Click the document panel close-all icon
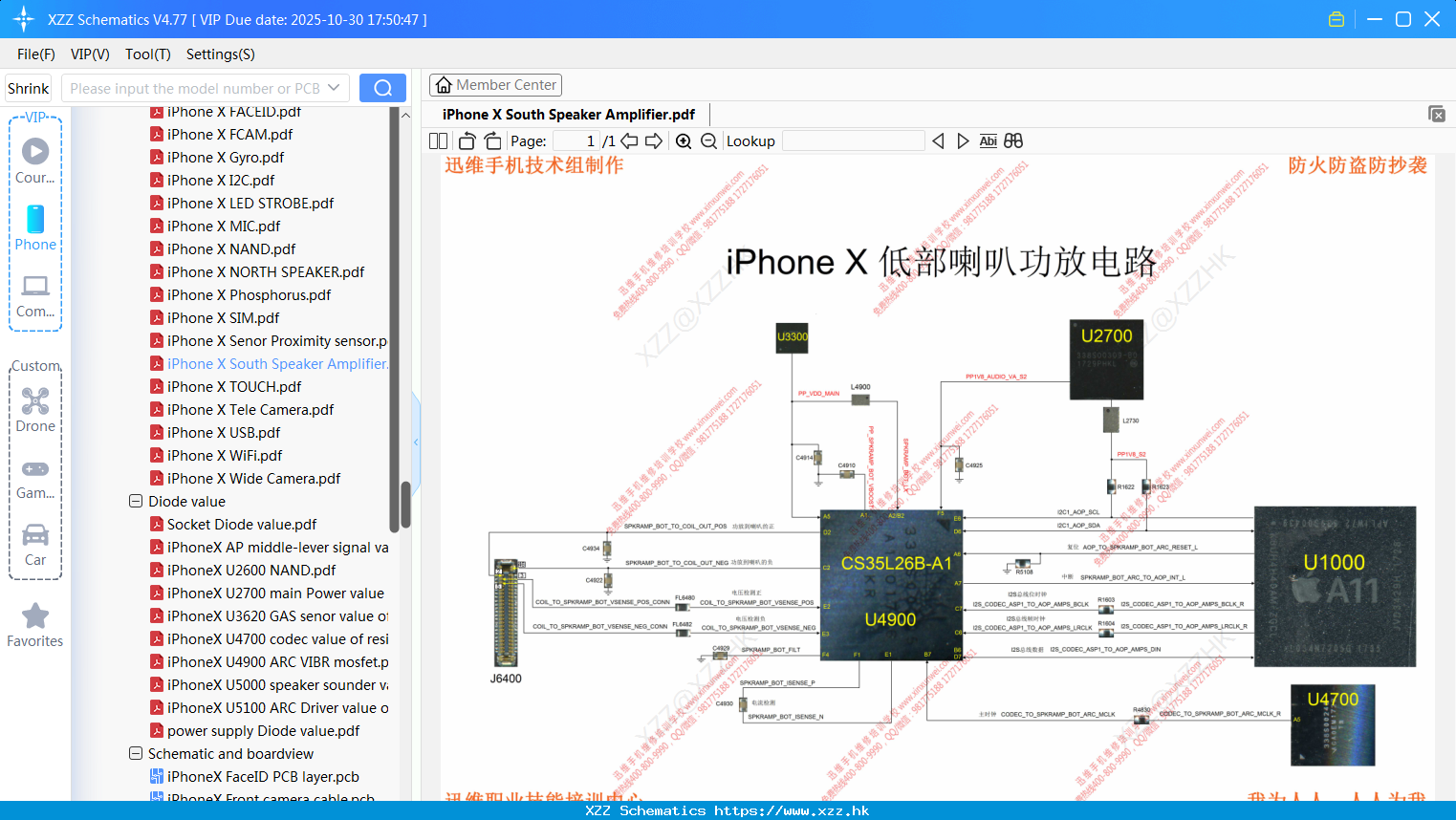This screenshot has height=820, width=1456. point(1437,114)
